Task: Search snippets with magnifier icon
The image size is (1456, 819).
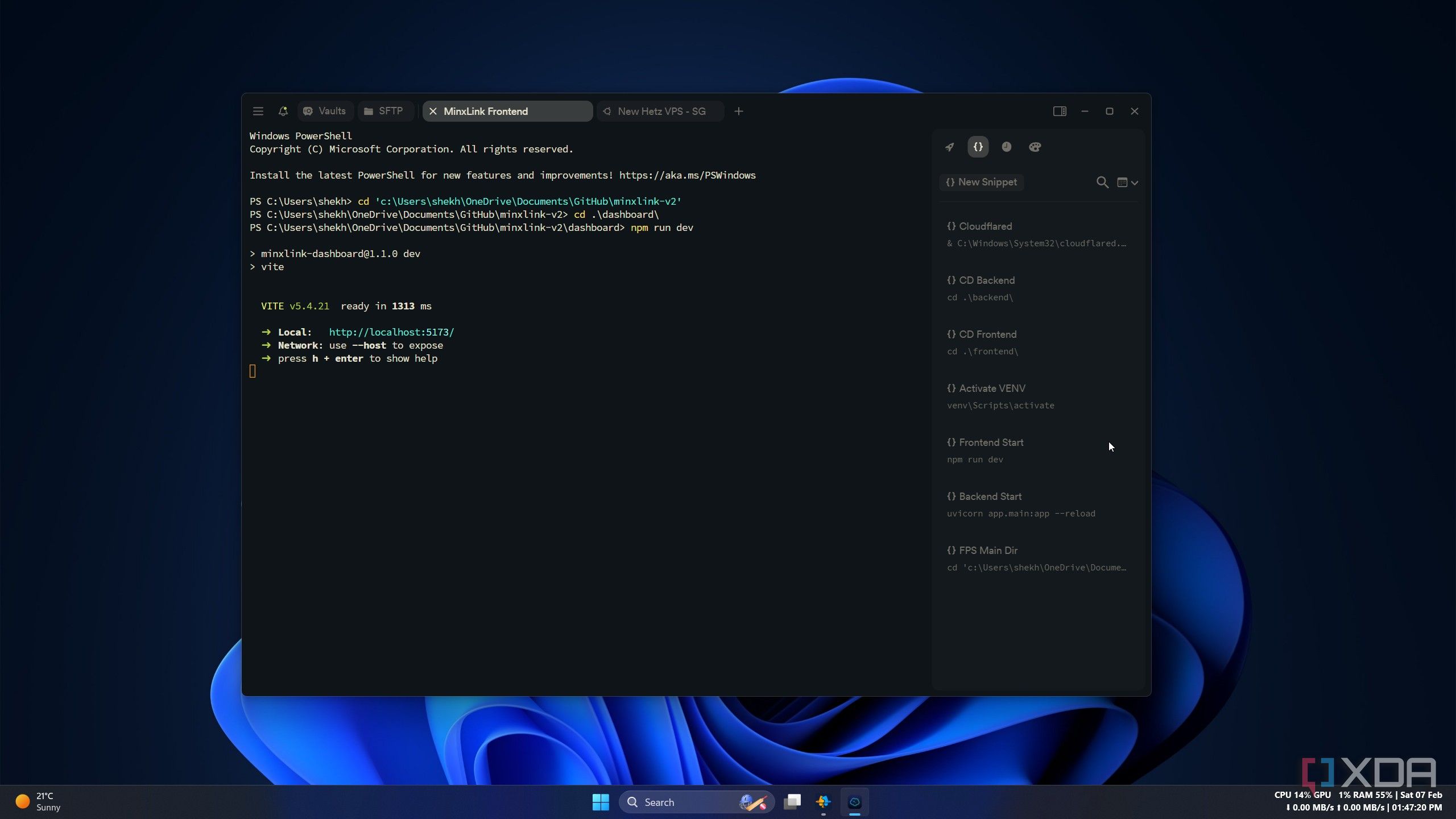Action: (1102, 183)
